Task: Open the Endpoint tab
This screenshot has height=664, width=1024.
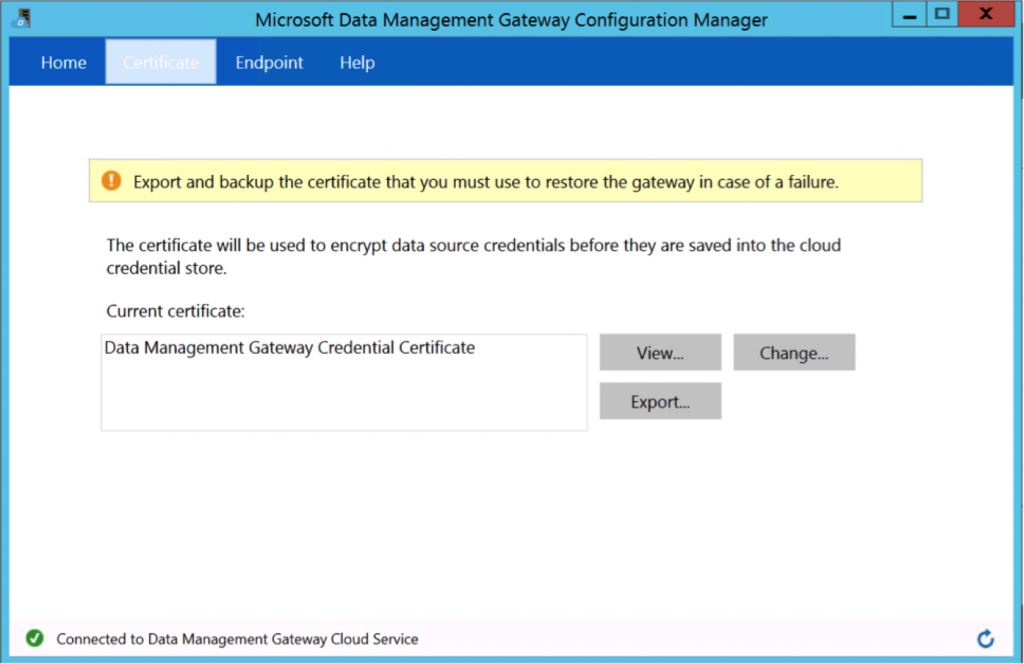Action: point(269,62)
